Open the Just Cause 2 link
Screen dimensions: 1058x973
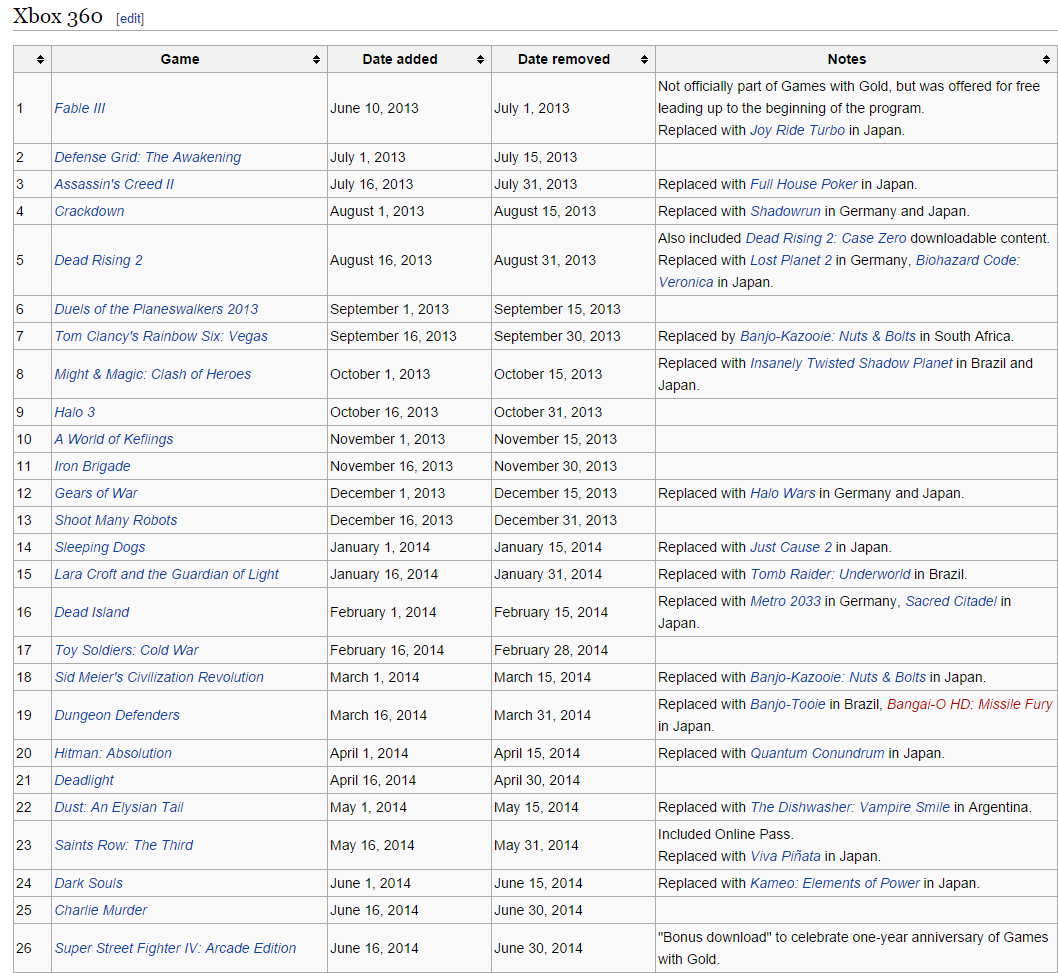[791, 547]
